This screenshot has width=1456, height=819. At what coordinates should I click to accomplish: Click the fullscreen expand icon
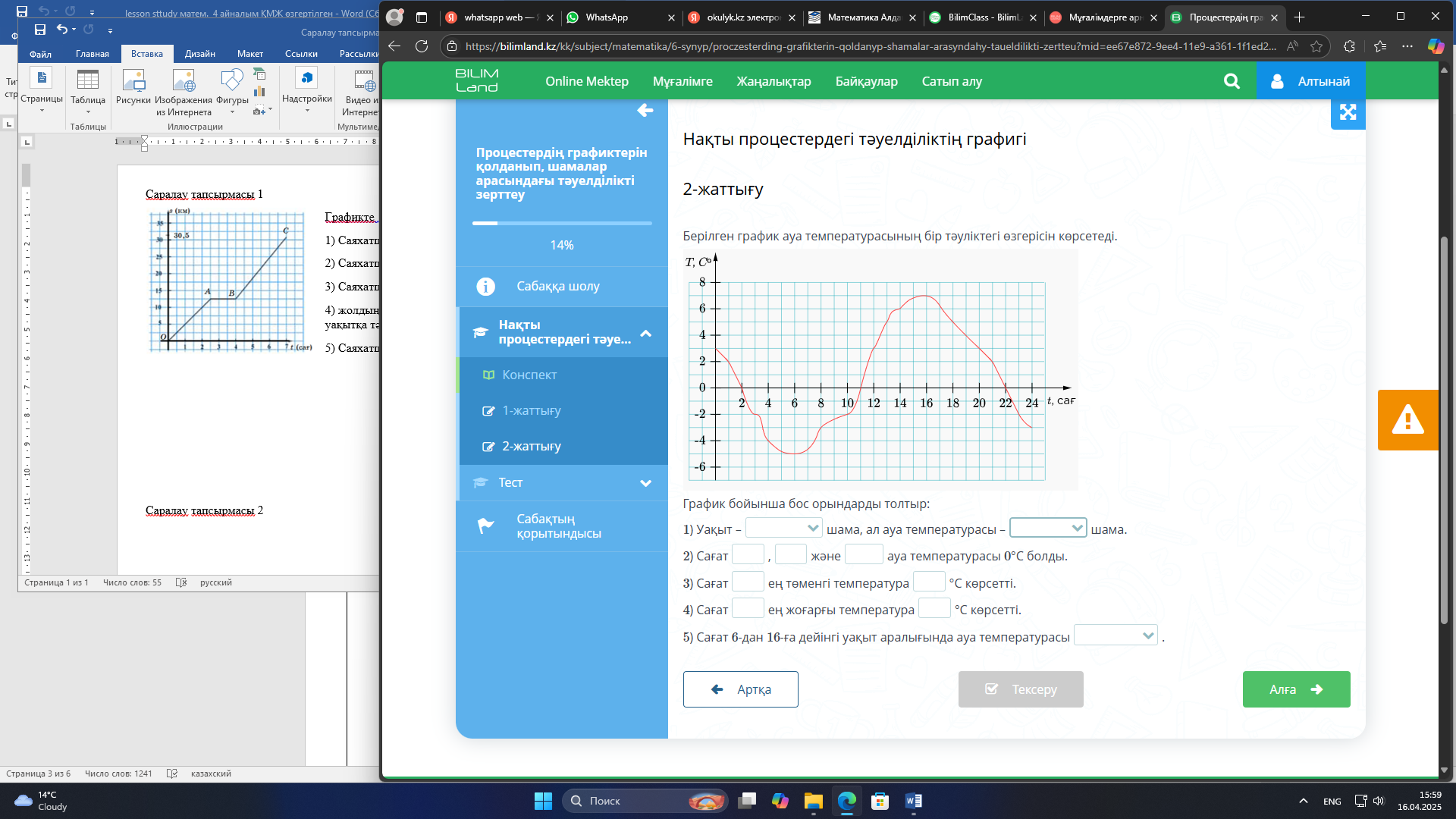pos(1348,112)
